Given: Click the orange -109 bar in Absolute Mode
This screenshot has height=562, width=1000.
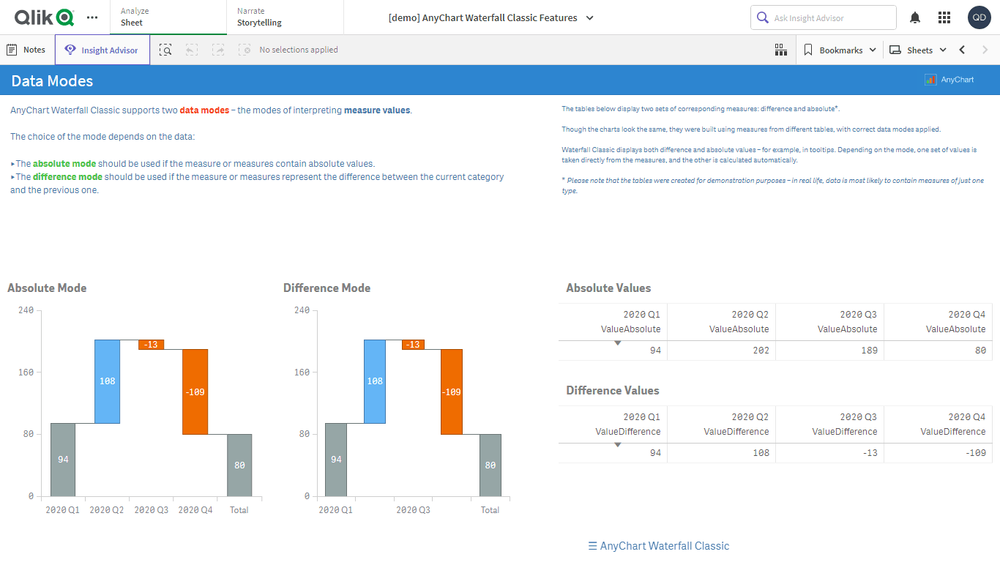Looking at the screenshot, I should [195, 392].
